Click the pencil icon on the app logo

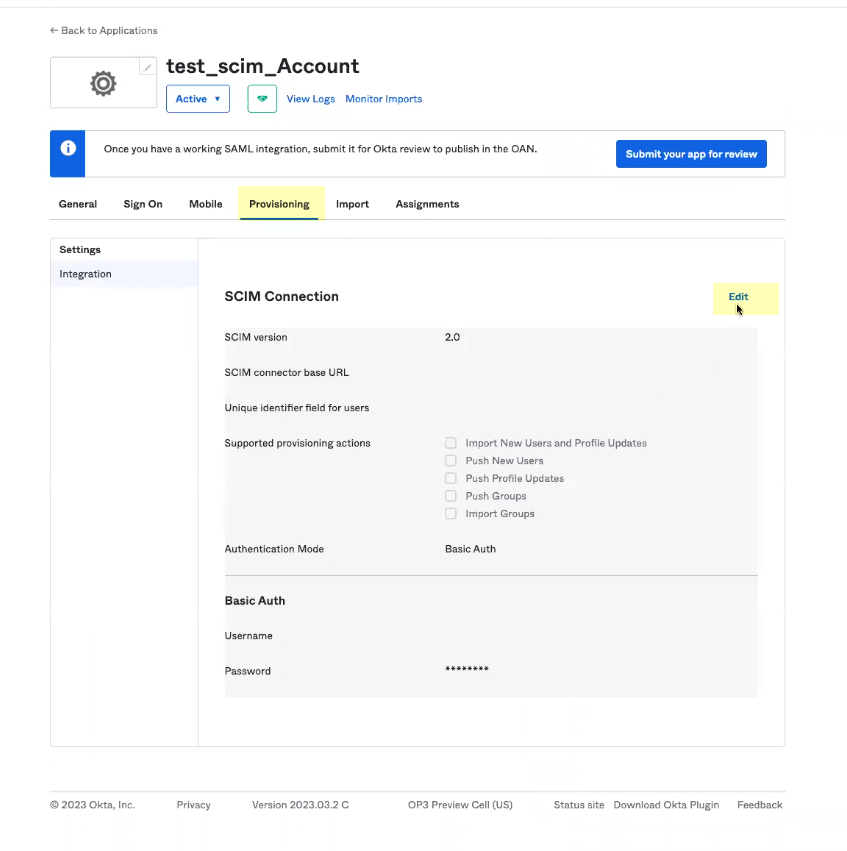coord(148,67)
